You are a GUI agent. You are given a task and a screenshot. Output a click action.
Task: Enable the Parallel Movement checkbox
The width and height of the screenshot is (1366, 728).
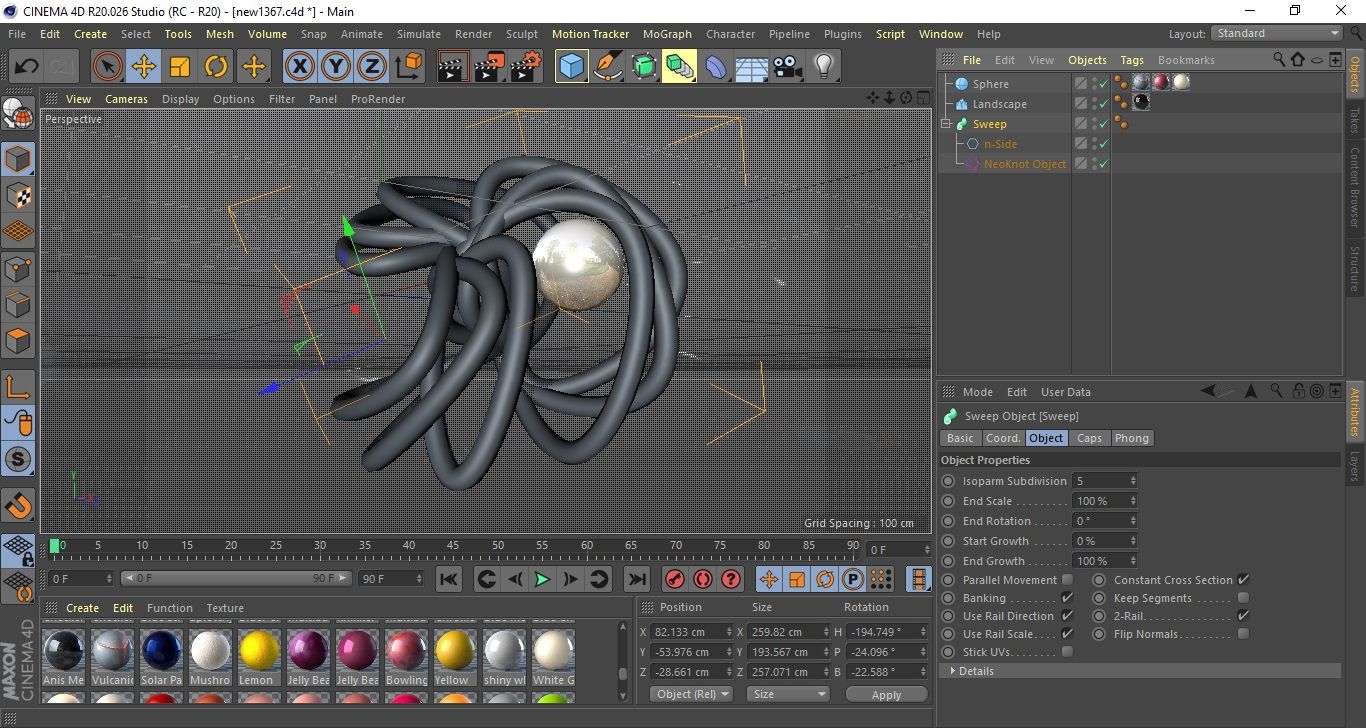[x=1067, y=580]
